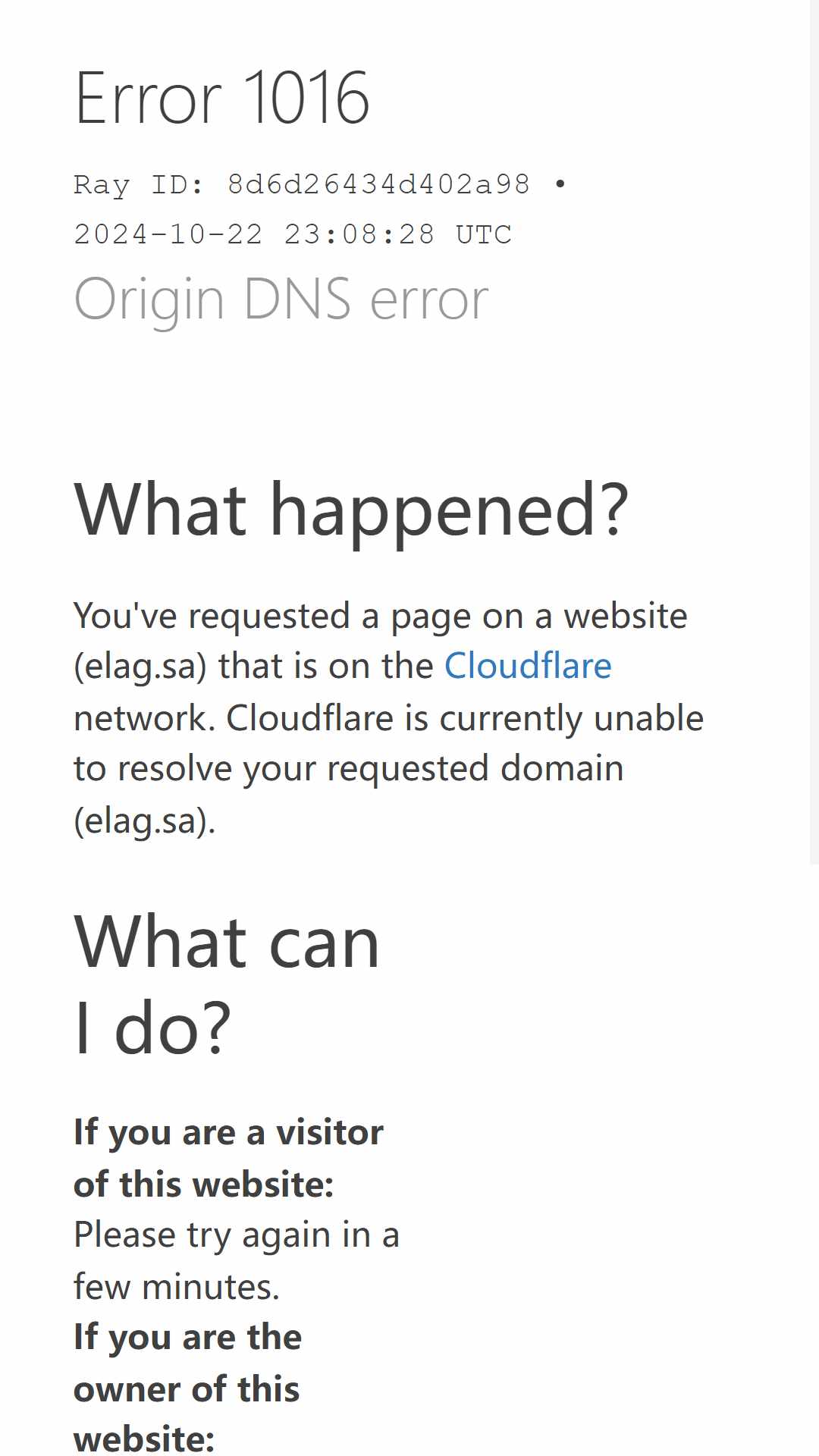
Task: Click the Error 1016 heading
Action: (x=222, y=98)
